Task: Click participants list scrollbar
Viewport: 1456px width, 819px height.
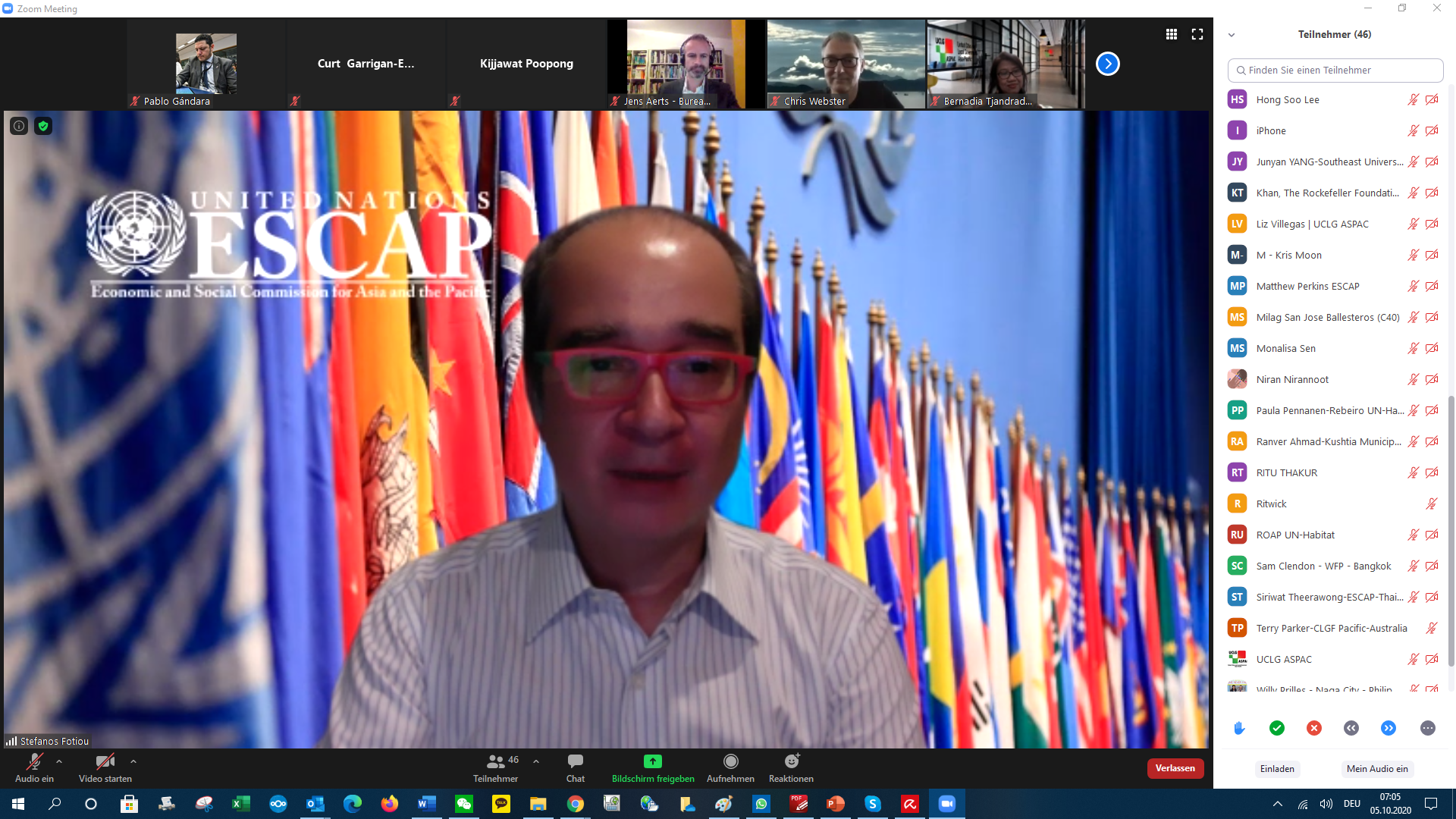Action: click(x=1451, y=531)
